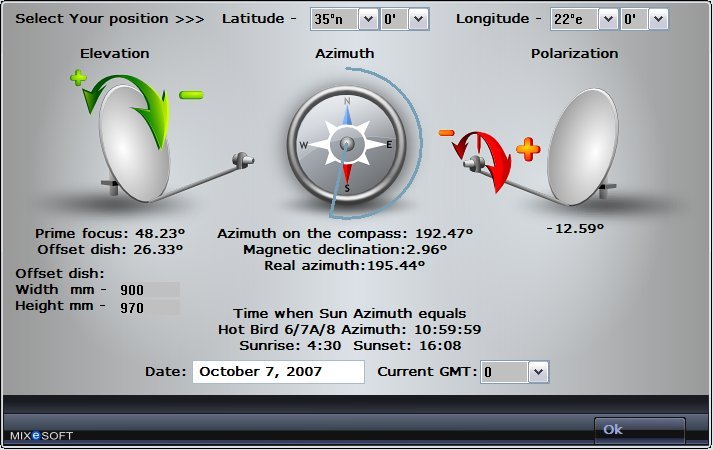Click the Elevation heading
713x450 pixels.
pyautogui.click(x=115, y=53)
